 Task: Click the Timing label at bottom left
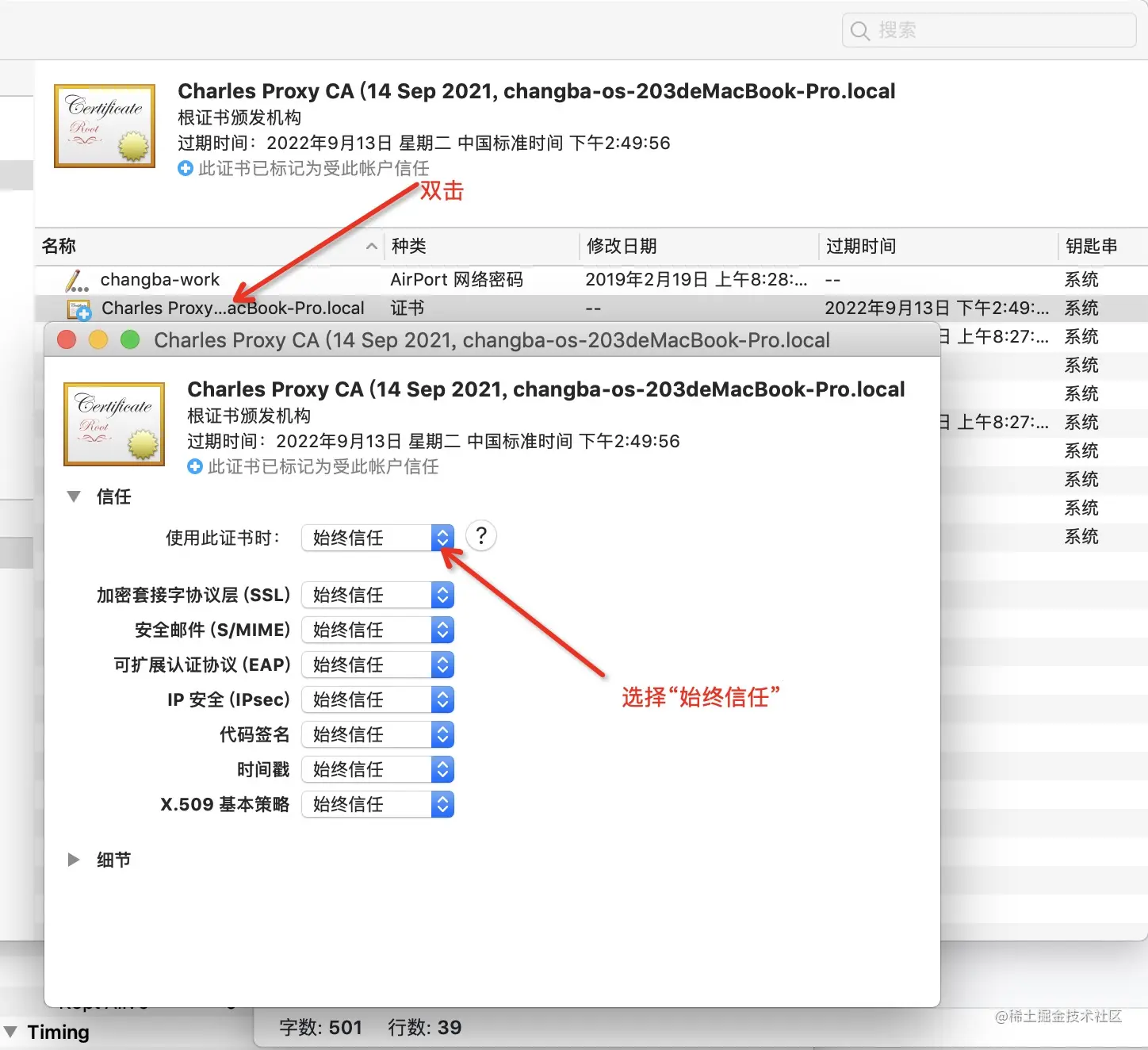point(59,1032)
